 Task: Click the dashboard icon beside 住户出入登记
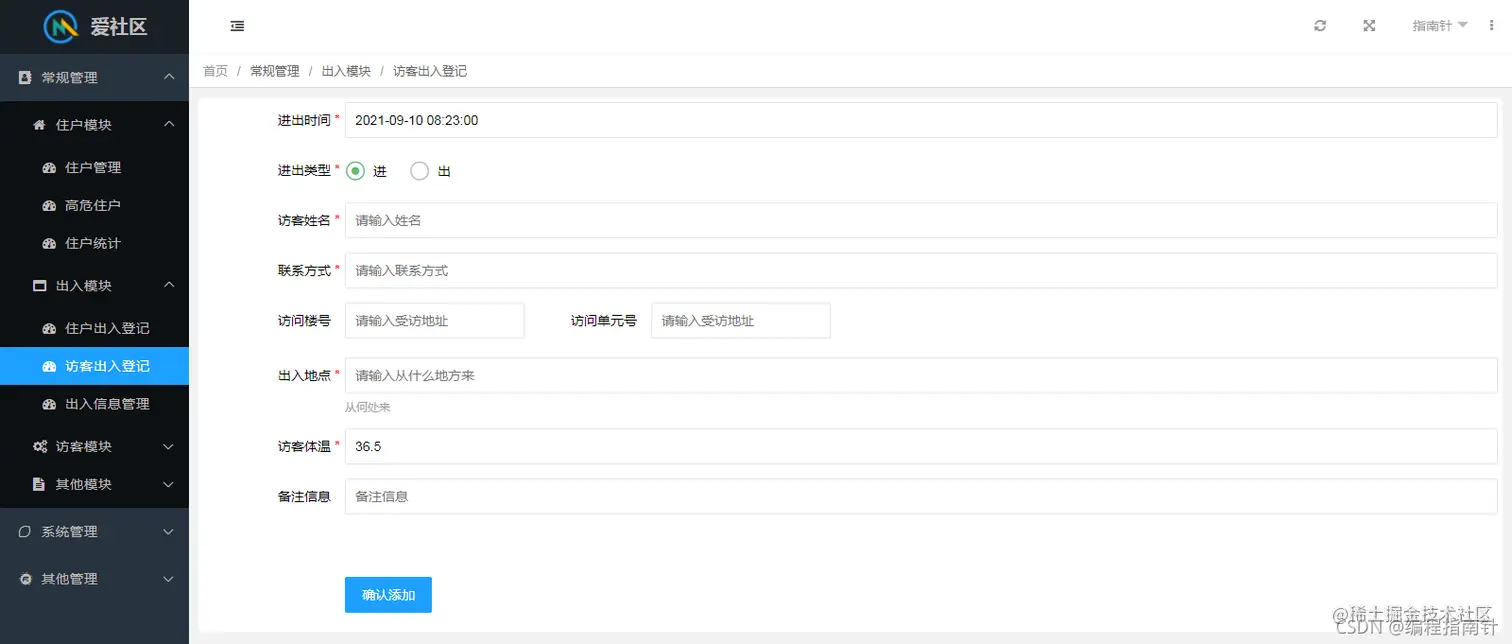point(49,329)
